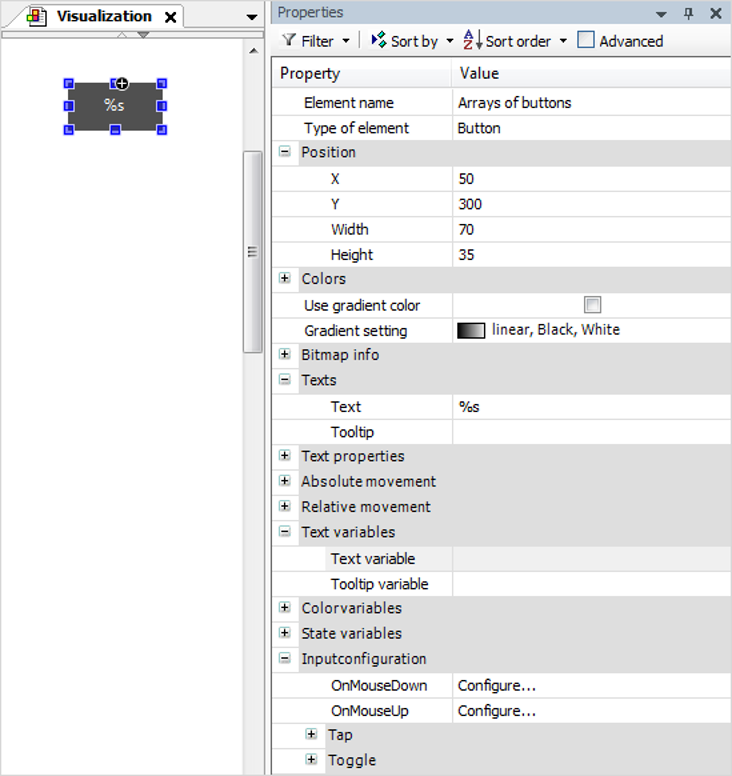Screen dimensions: 732x776
Task: Open the Properties panel options arrow
Action: click(661, 14)
